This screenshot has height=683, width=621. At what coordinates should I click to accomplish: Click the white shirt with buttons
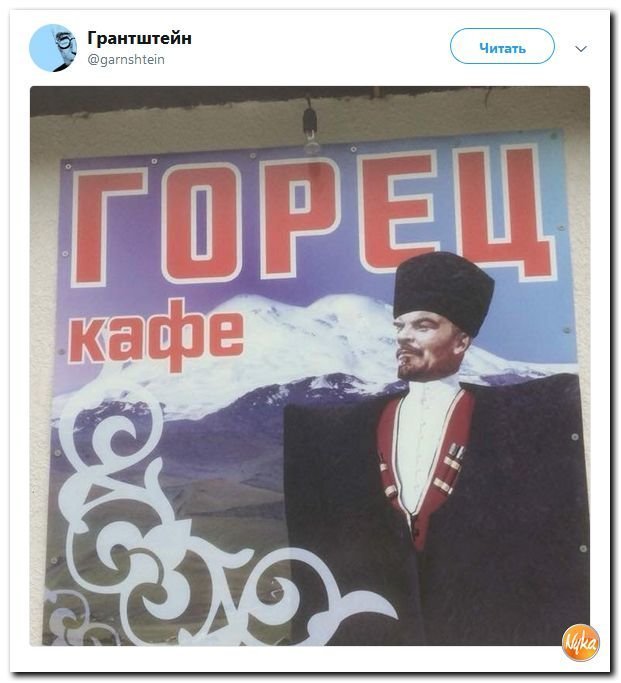tap(425, 440)
